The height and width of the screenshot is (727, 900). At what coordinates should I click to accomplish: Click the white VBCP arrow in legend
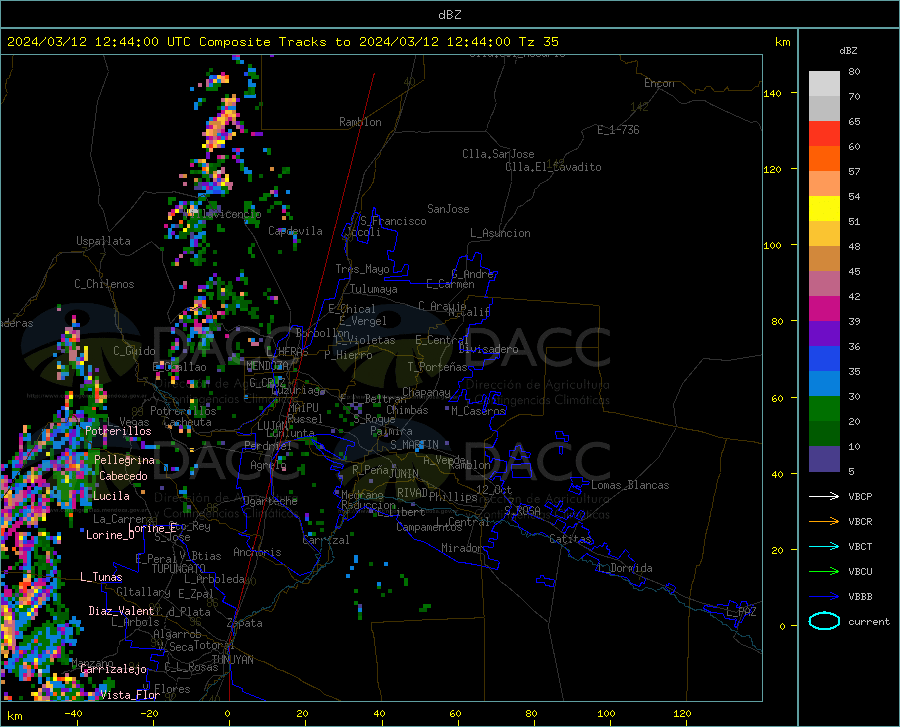824,496
